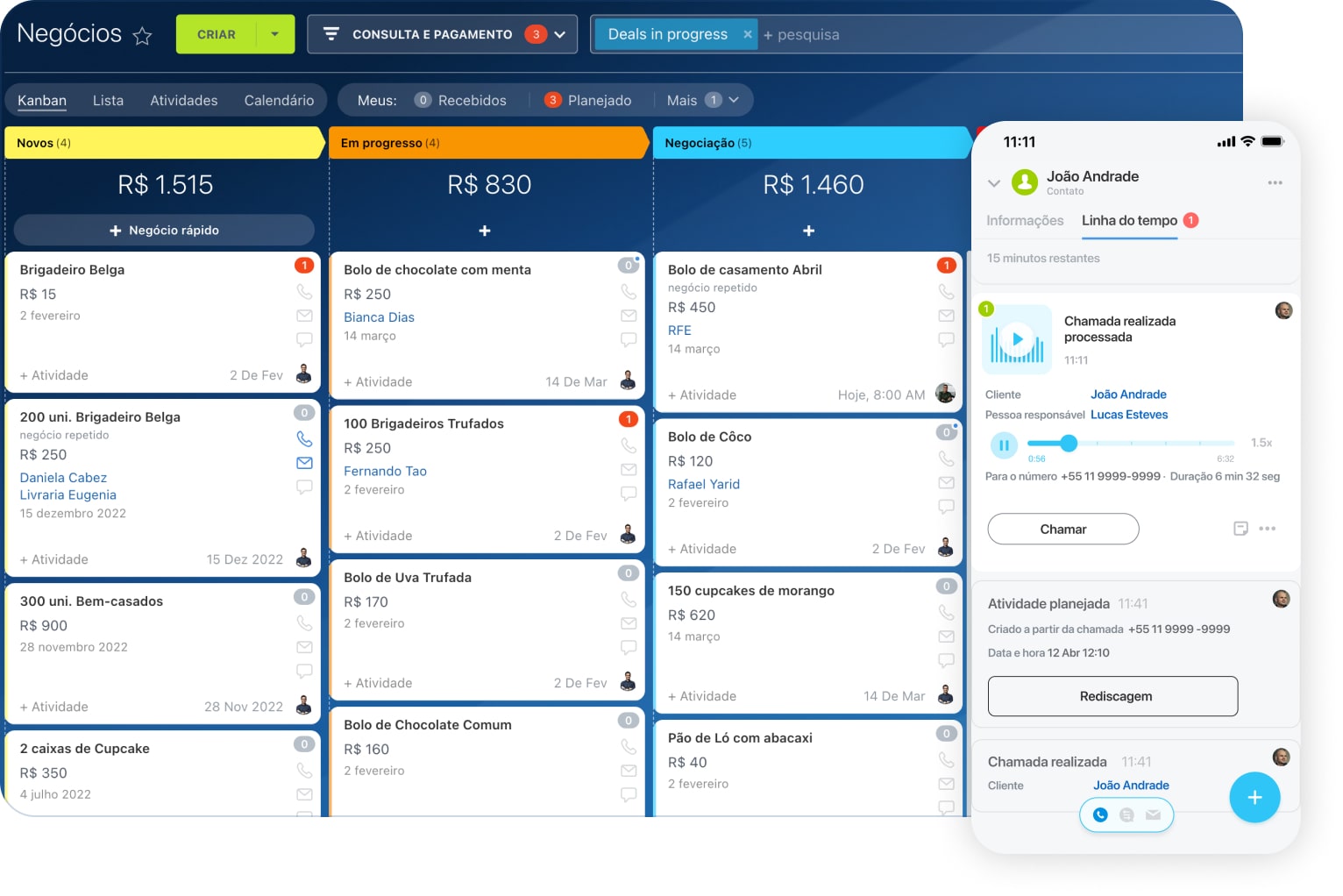Change the 1.5x playback speed

1261,443
